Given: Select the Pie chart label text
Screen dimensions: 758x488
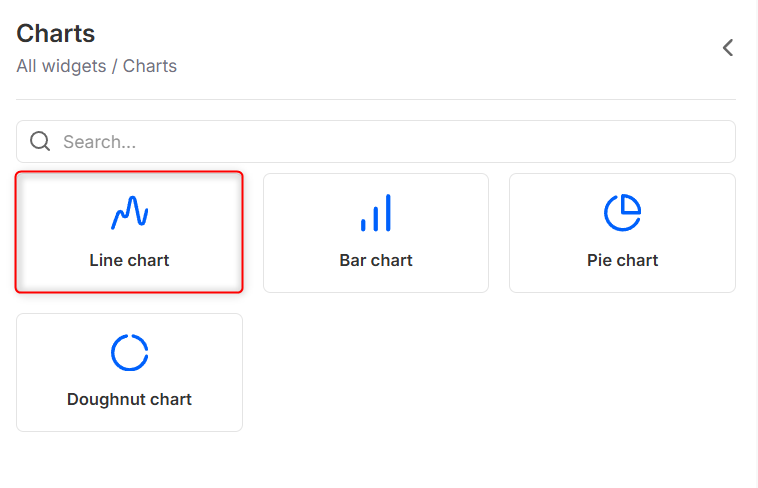Looking at the screenshot, I should coord(622,260).
